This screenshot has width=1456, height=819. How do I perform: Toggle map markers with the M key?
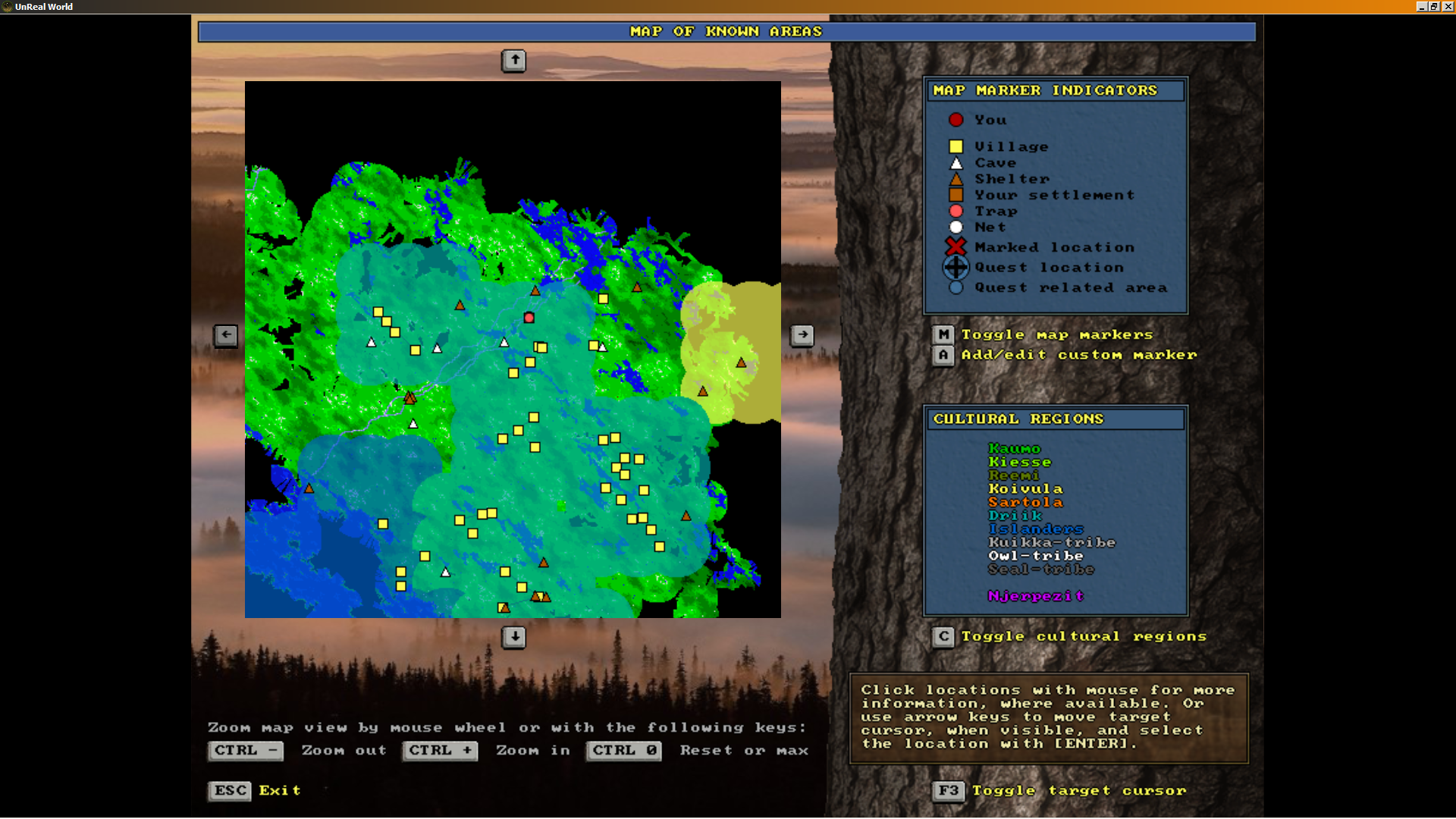click(x=943, y=335)
